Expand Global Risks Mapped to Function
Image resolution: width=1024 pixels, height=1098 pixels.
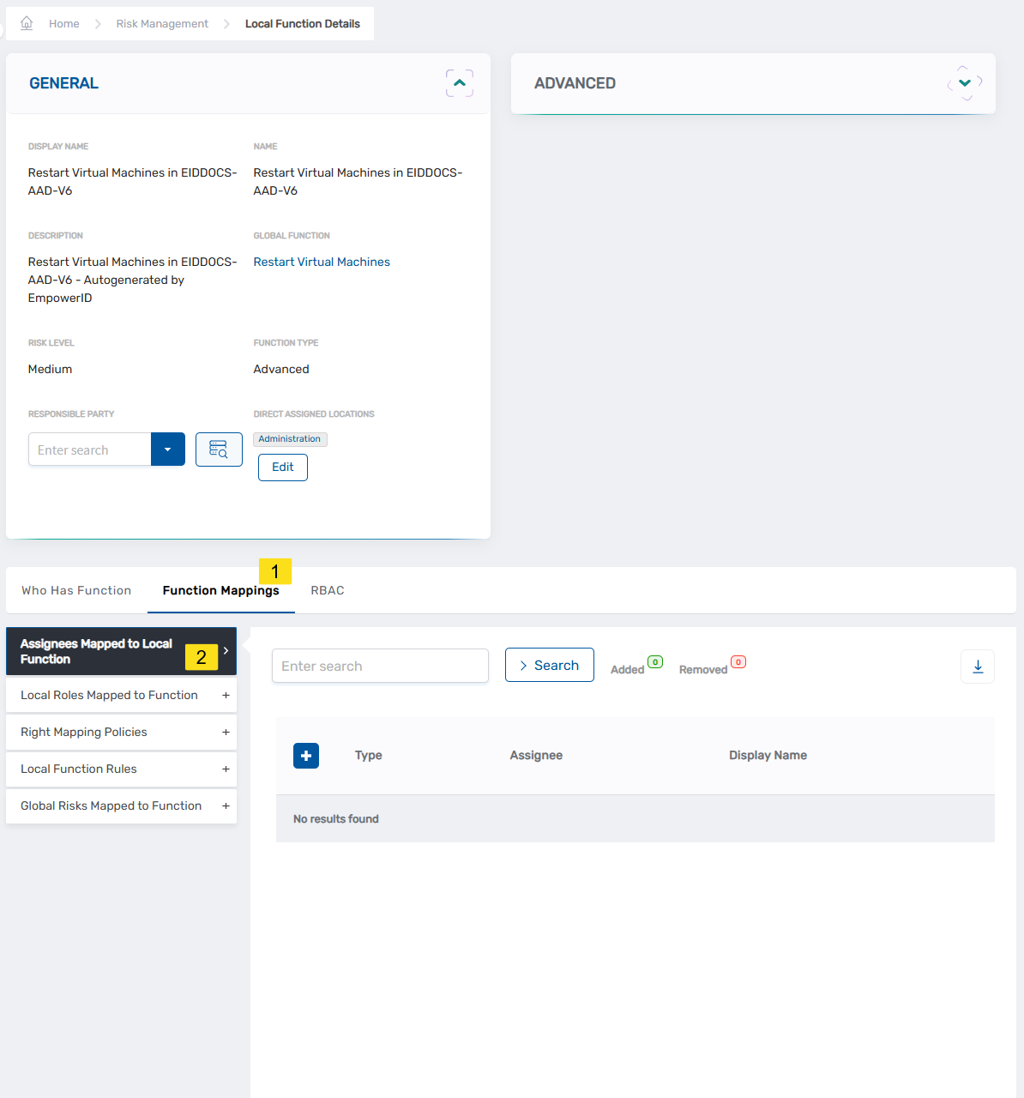pyautogui.click(x=121, y=806)
